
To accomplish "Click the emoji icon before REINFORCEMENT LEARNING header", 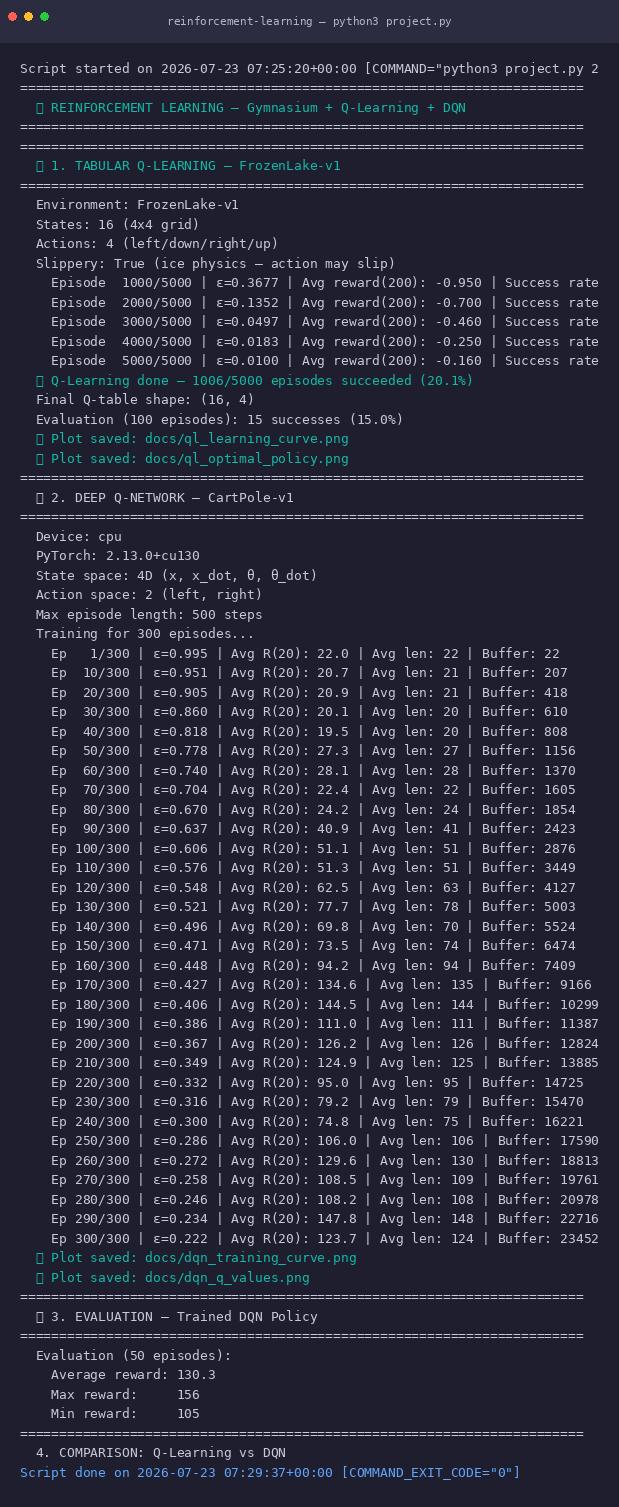I will (x=40, y=108).
